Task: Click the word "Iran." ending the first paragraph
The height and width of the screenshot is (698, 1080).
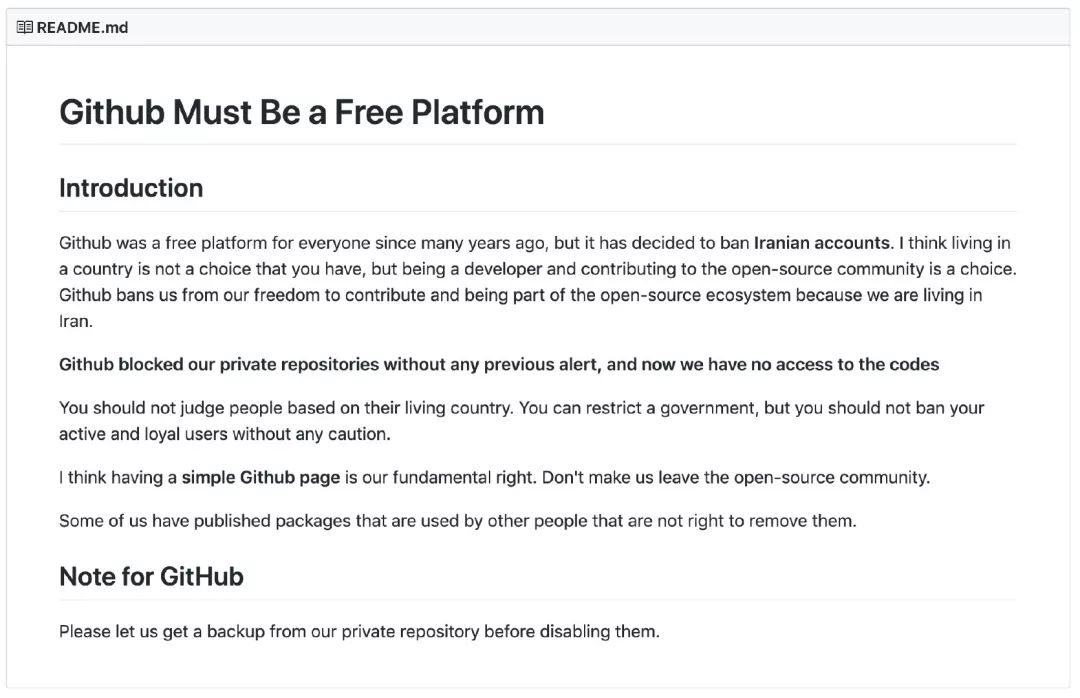Action: coord(75,322)
